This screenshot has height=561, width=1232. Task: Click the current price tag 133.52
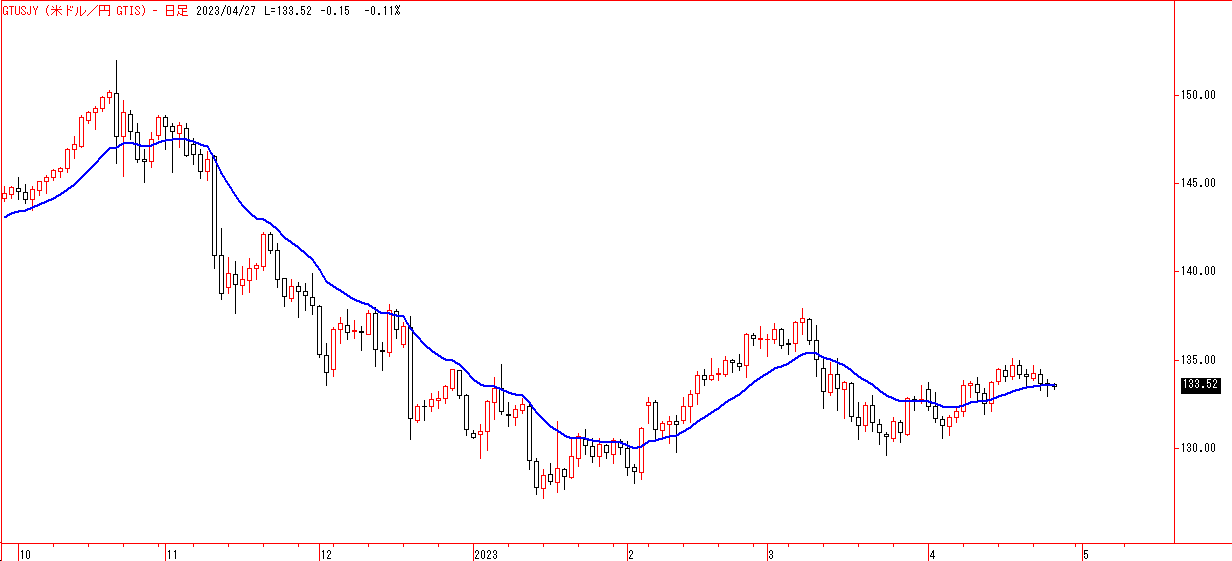tap(1200, 384)
